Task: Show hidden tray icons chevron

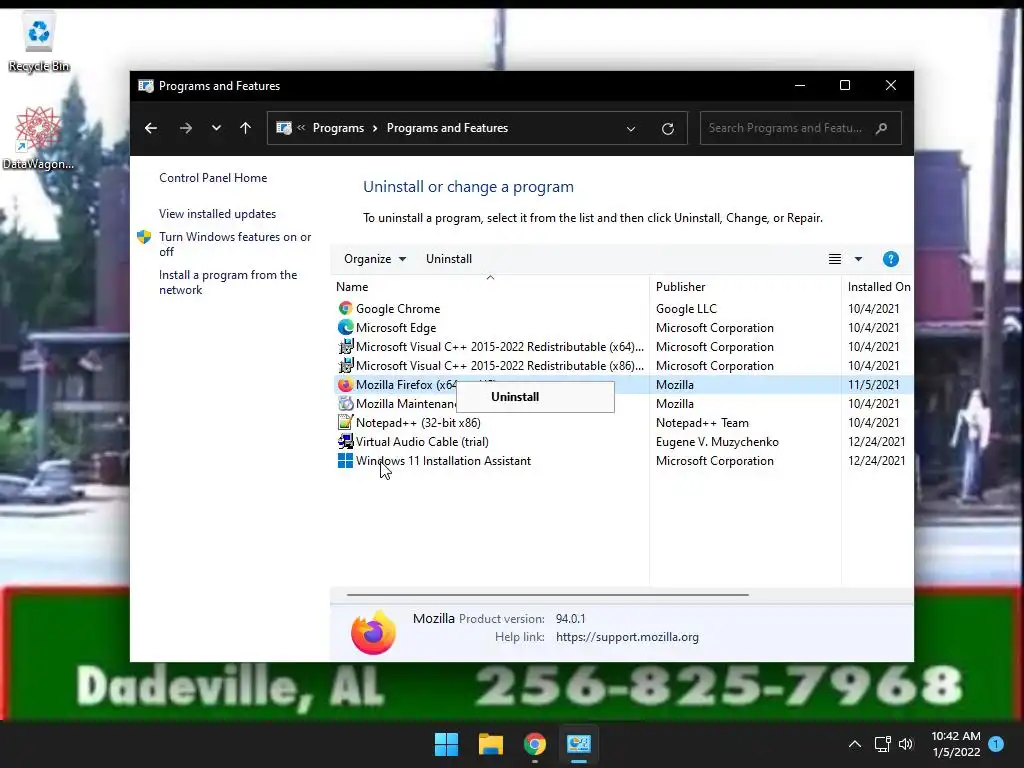Action: coord(855,744)
